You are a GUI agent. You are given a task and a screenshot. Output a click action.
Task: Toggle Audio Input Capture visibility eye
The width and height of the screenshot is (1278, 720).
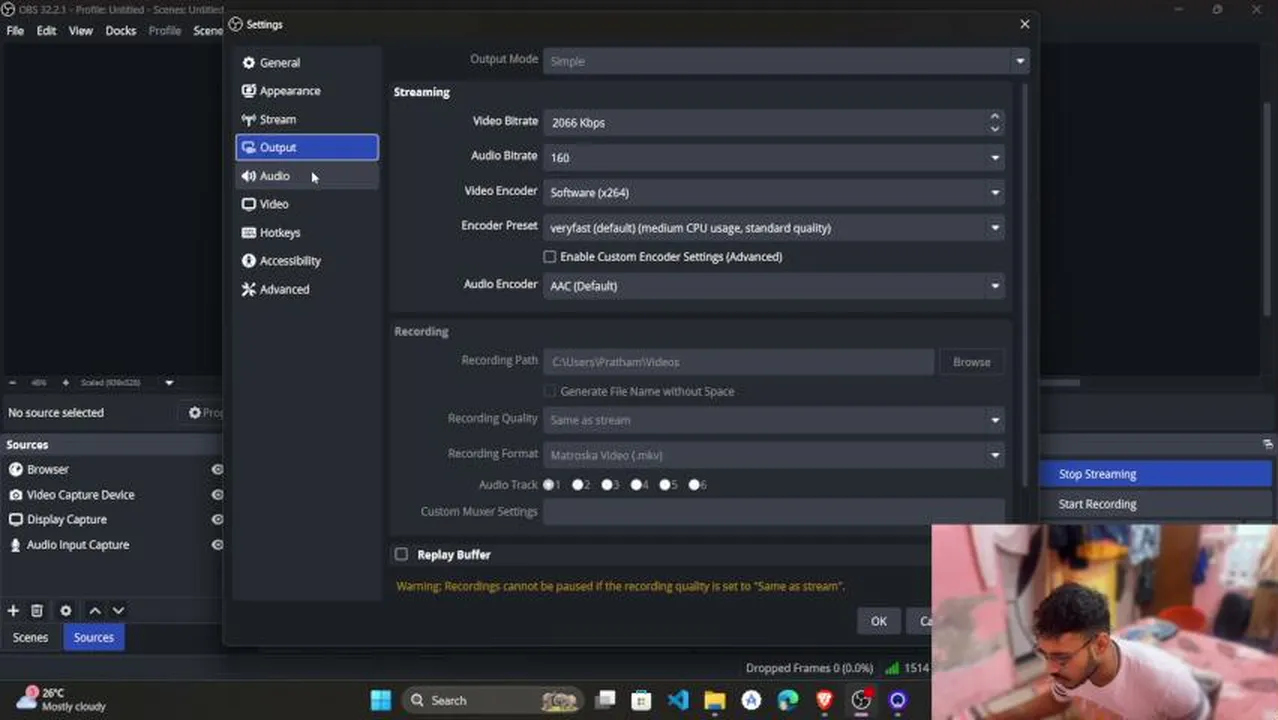(x=217, y=545)
